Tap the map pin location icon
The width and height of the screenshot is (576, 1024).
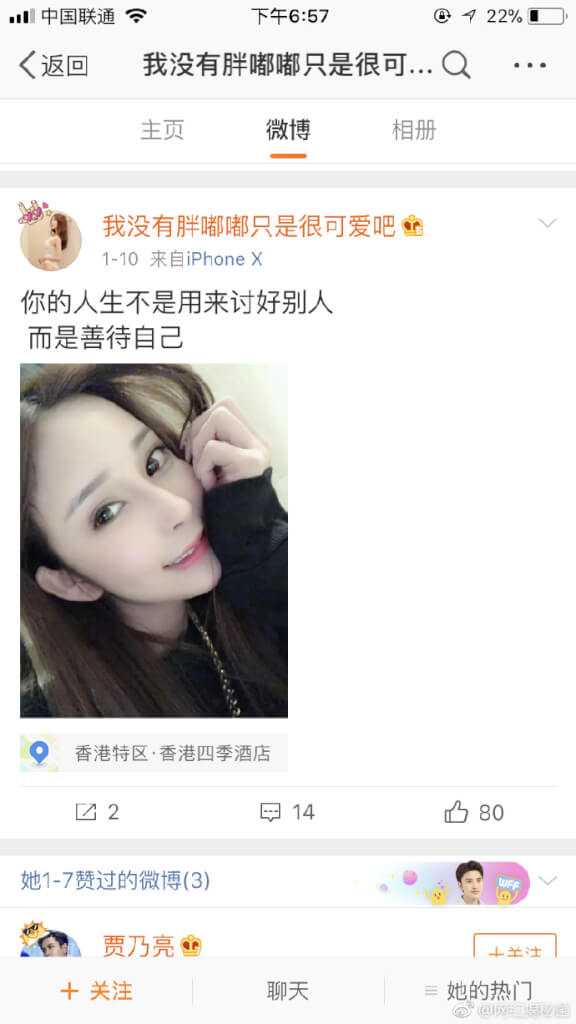[39, 753]
